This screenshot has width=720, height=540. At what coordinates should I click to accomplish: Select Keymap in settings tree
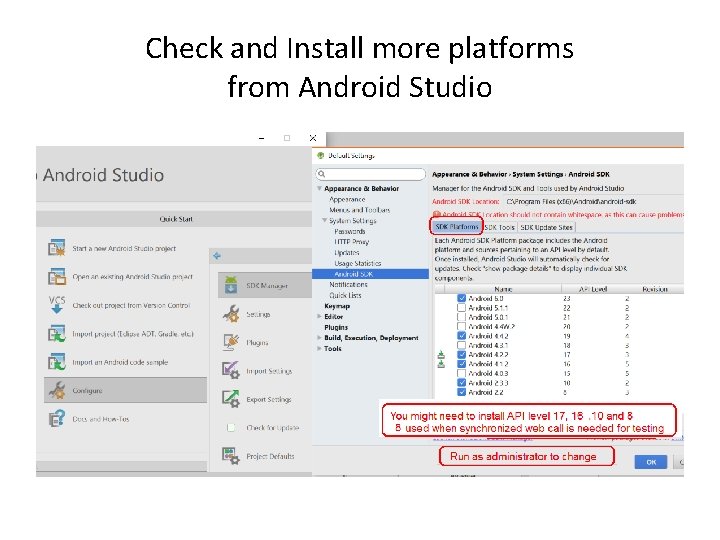click(337, 306)
